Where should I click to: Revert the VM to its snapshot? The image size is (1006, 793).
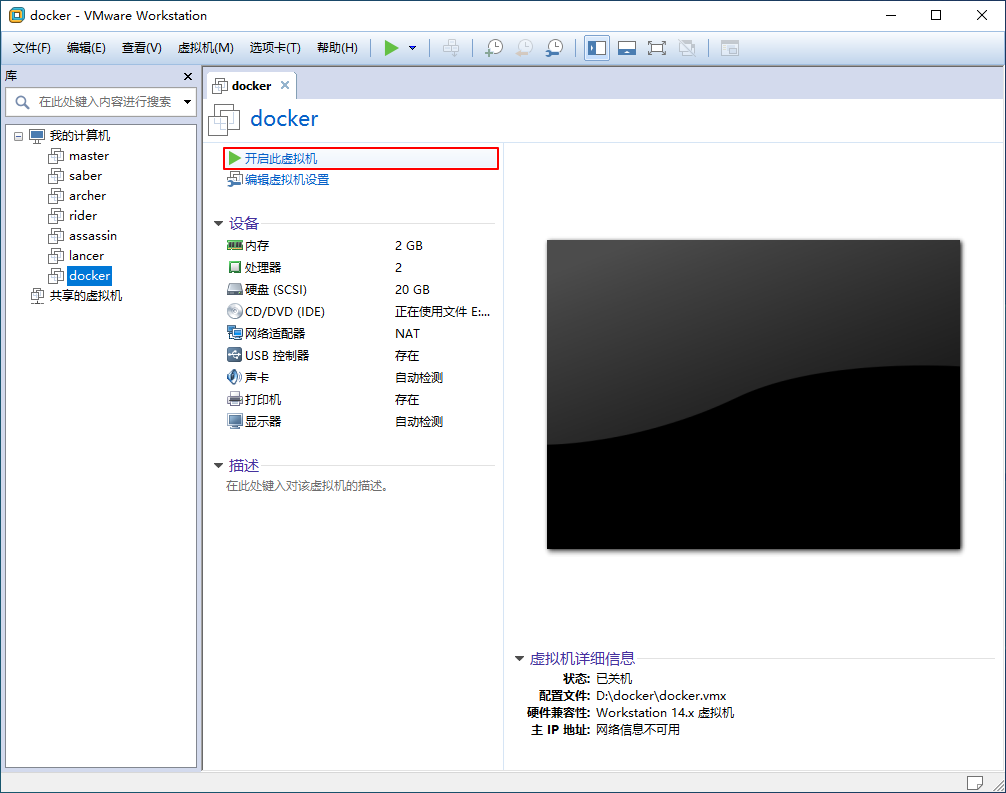click(x=523, y=47)
